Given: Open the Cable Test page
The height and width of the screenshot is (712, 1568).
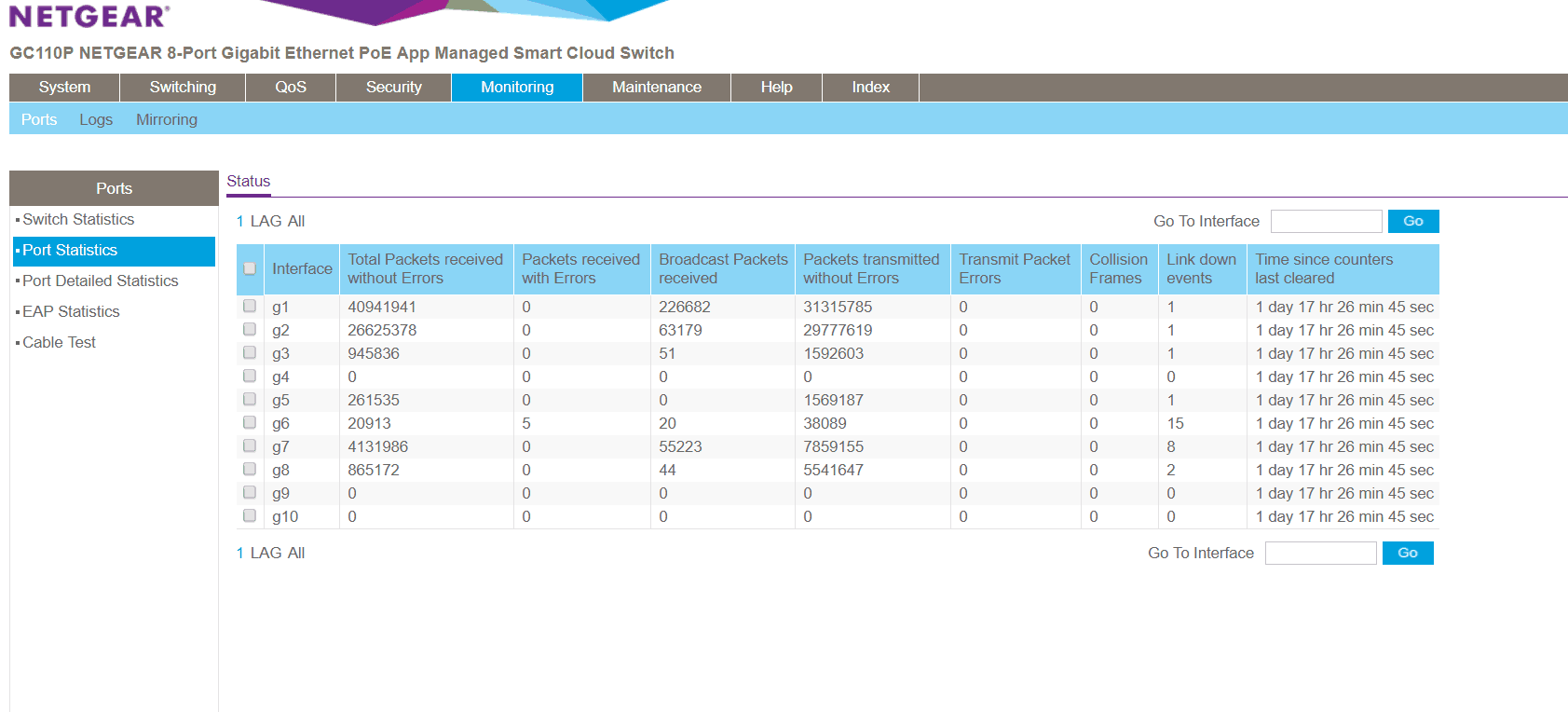Looking at the screenshot, I should (59, 342).
